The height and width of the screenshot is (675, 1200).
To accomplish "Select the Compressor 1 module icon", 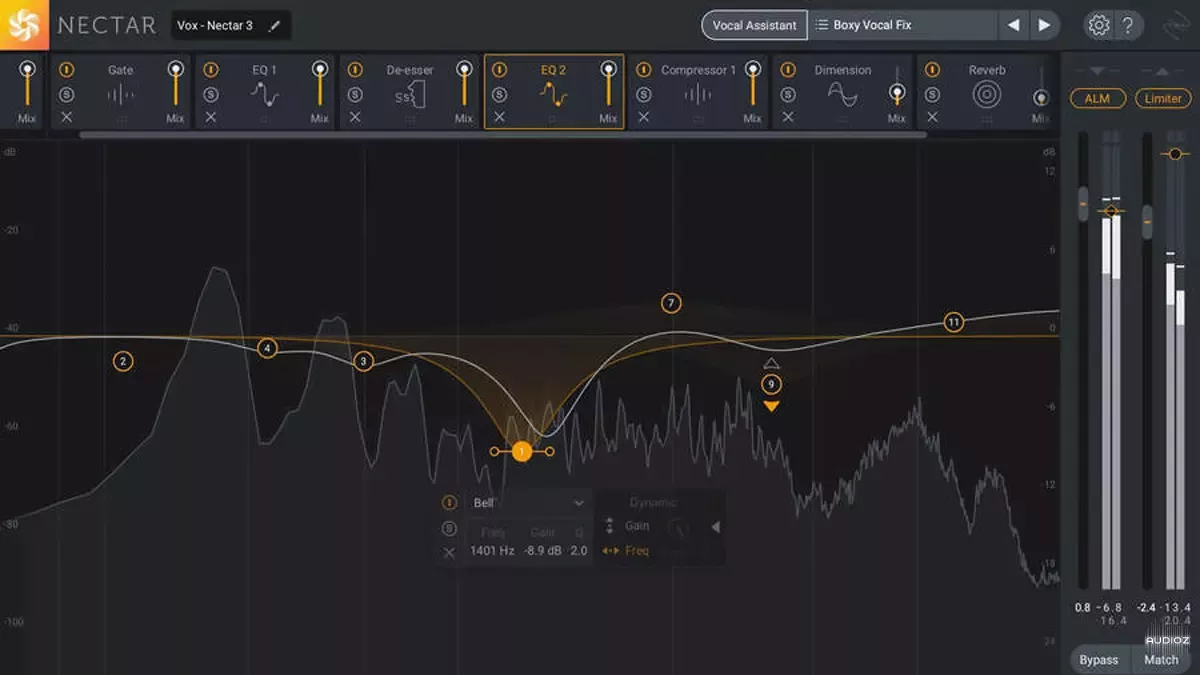I will click(x=697, y=96).
